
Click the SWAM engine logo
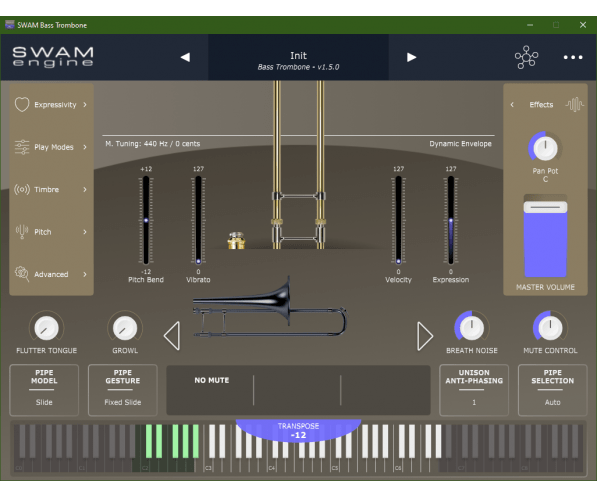point(53,57)
